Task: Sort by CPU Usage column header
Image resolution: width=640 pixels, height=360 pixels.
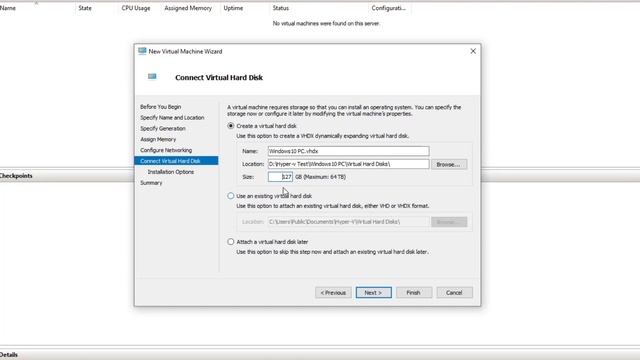Action: pos(136,8)
